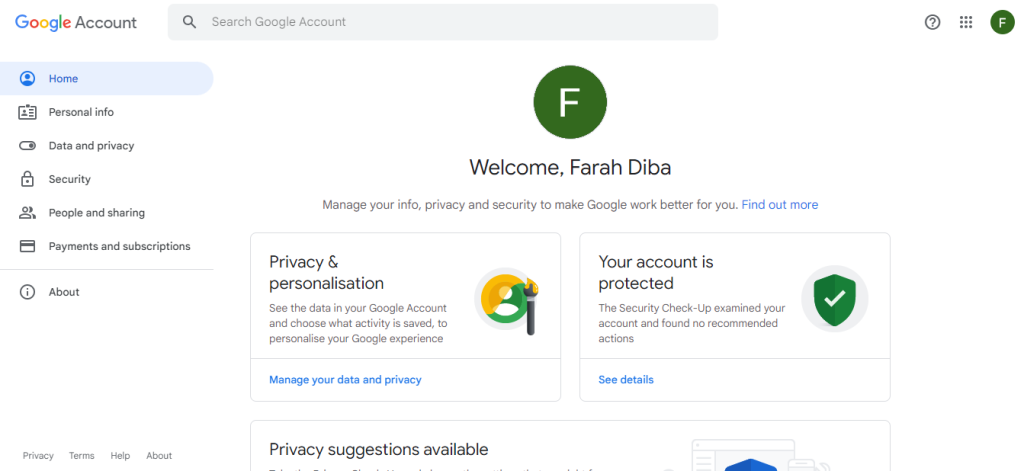
Task: Click the Payments credit card icon
Action: (x=27, y=246)
